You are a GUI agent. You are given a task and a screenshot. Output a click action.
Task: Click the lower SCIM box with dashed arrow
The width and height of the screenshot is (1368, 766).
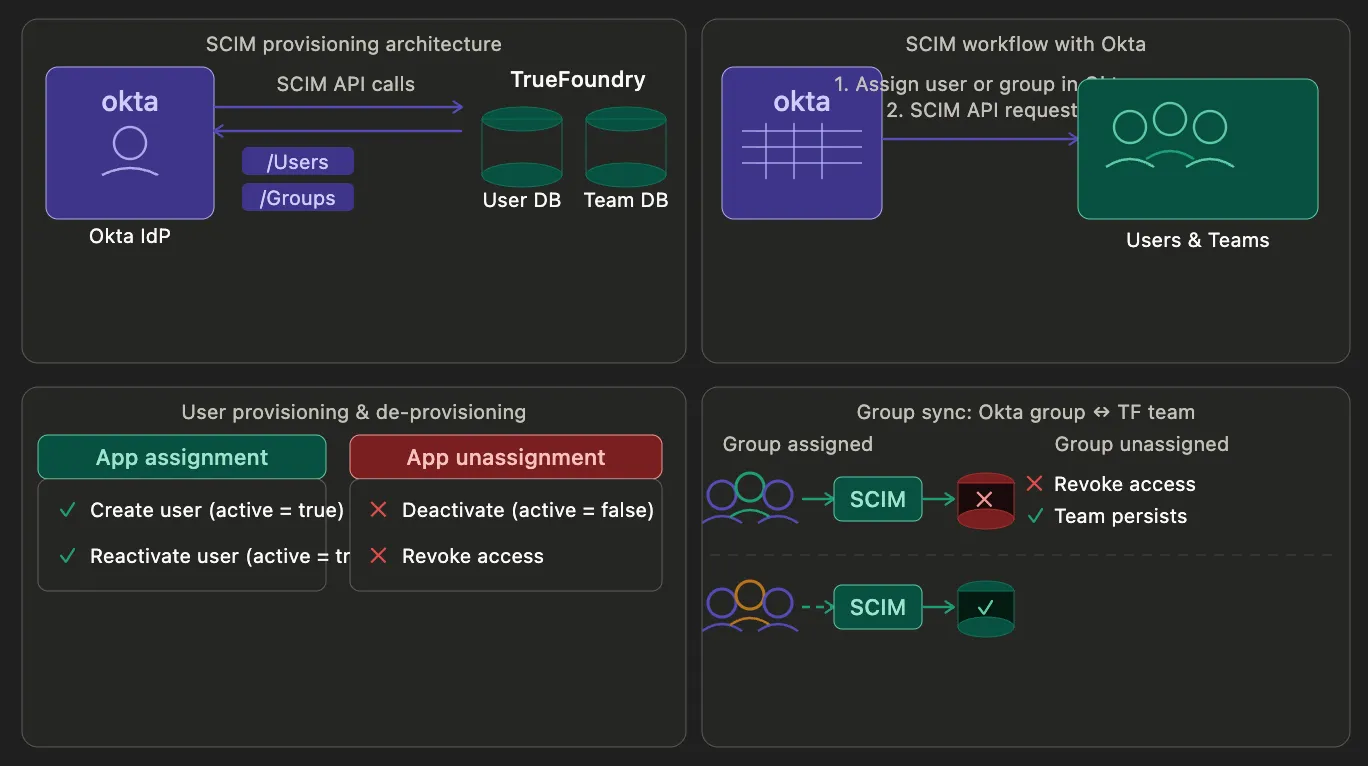click(878, 607)
